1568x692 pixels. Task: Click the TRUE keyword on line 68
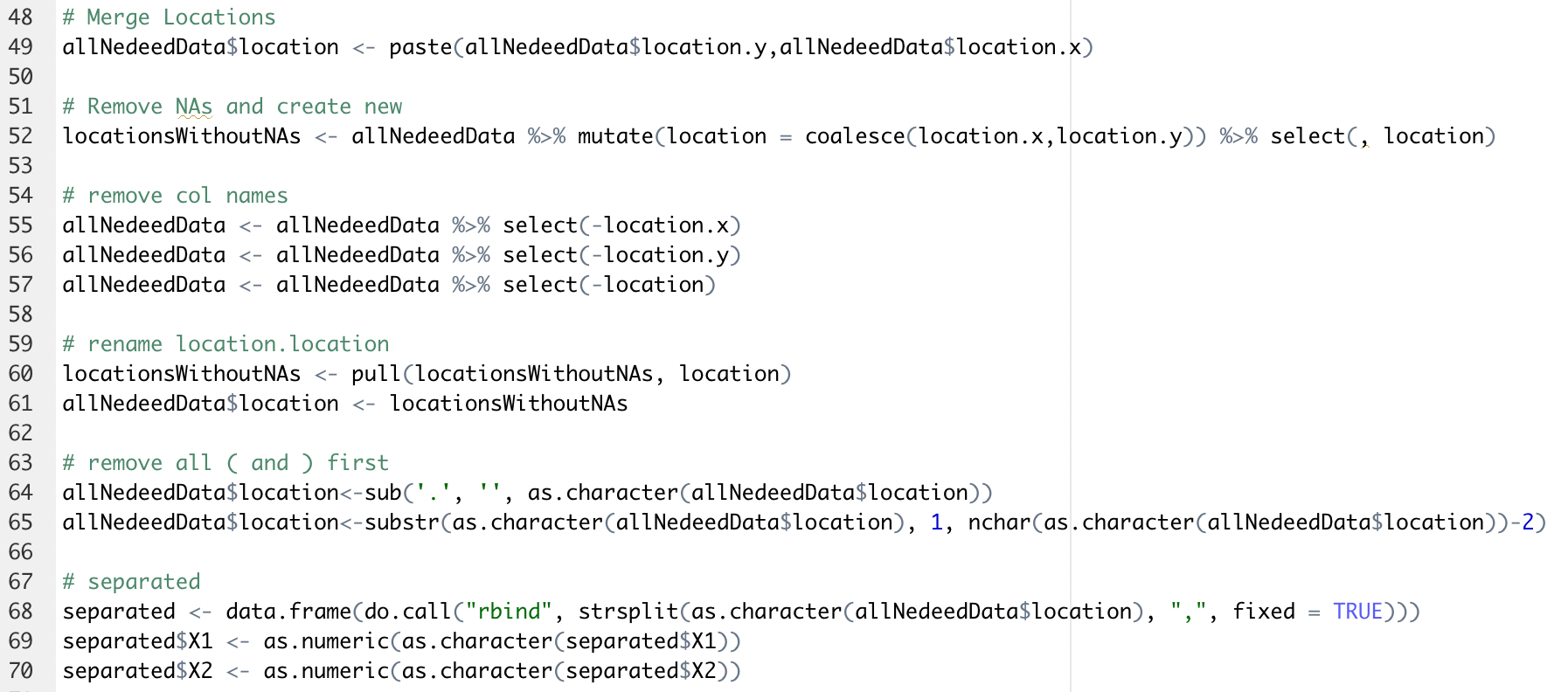[x=1357, y=612]
